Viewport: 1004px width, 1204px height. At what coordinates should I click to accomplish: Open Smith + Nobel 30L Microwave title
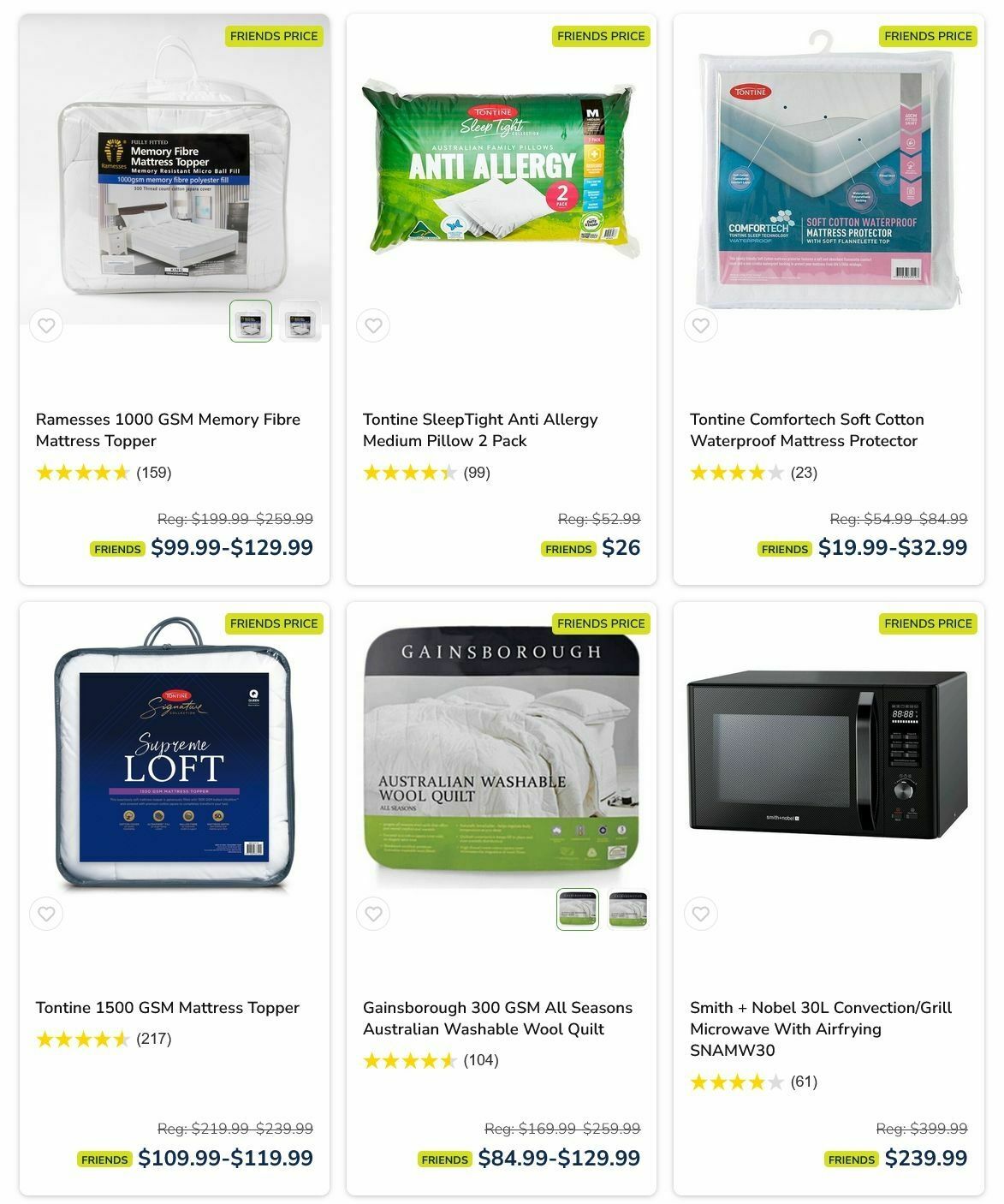point(821,1028)
